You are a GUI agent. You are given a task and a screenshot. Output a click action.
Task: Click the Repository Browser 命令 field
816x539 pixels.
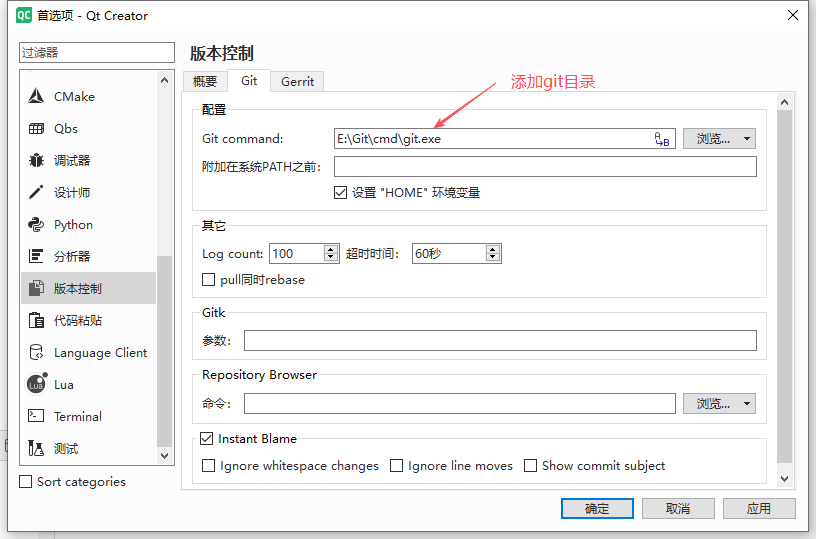tap(460, 404)
